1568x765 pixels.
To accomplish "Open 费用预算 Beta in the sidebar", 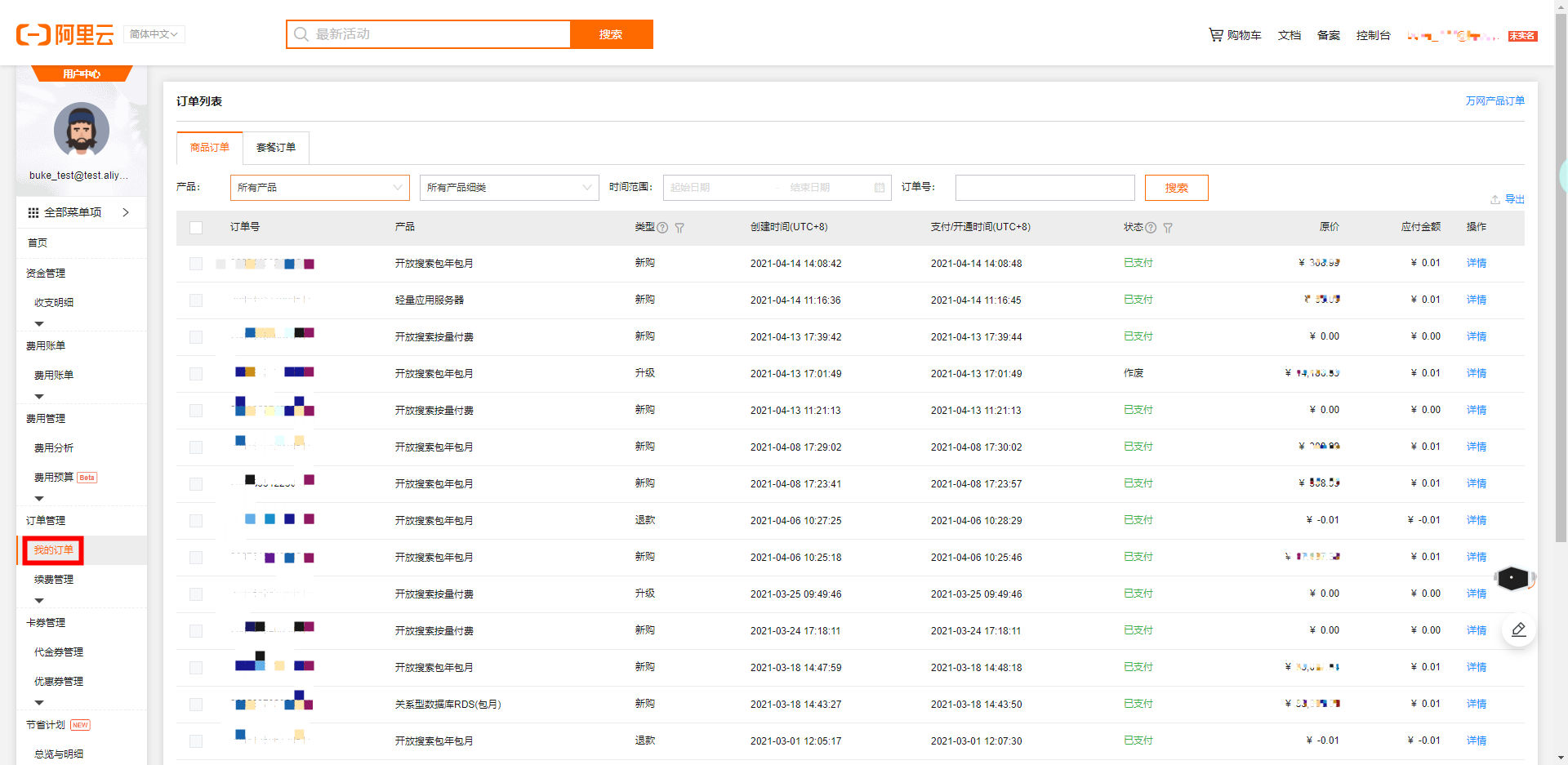I will coord(65,478).
